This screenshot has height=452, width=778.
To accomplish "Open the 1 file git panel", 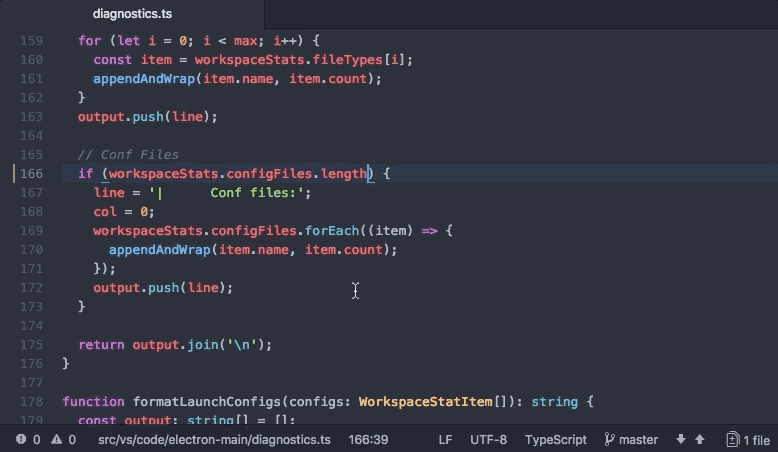I will point(756,440).
